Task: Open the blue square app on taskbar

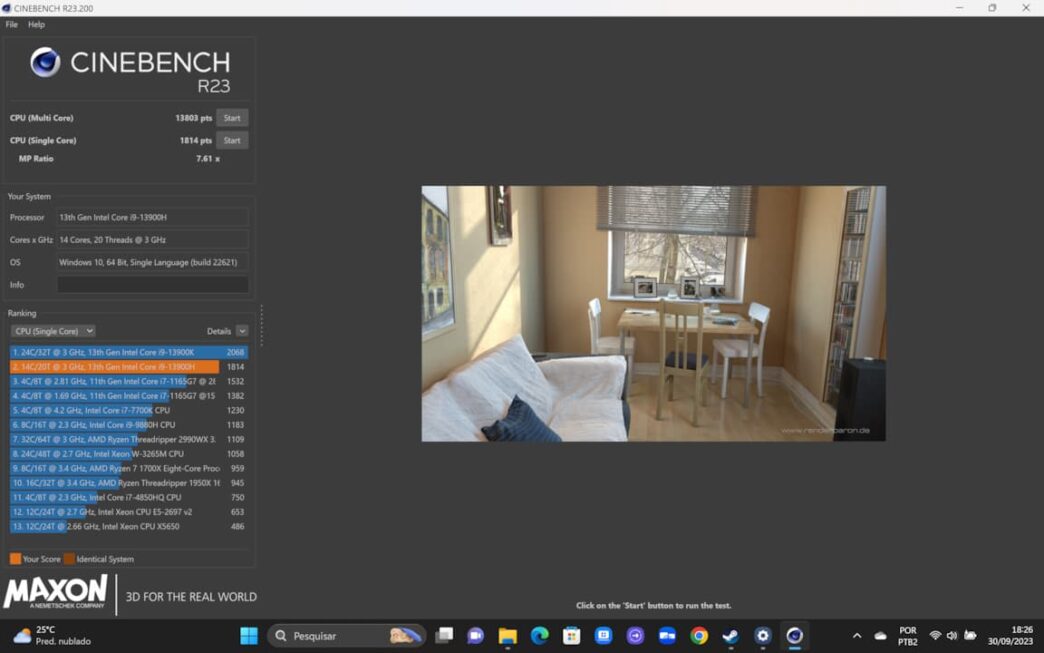Action: click(x=603, y=636)
